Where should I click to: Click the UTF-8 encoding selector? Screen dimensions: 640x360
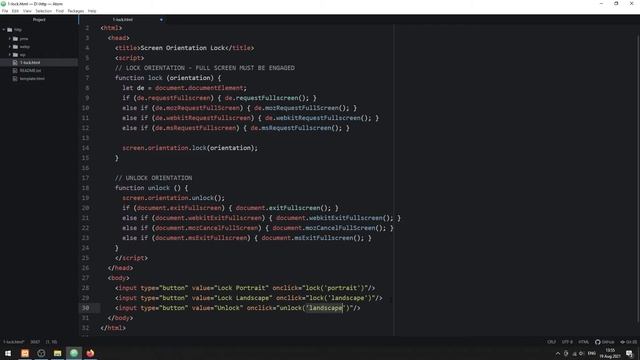(567, 342)
